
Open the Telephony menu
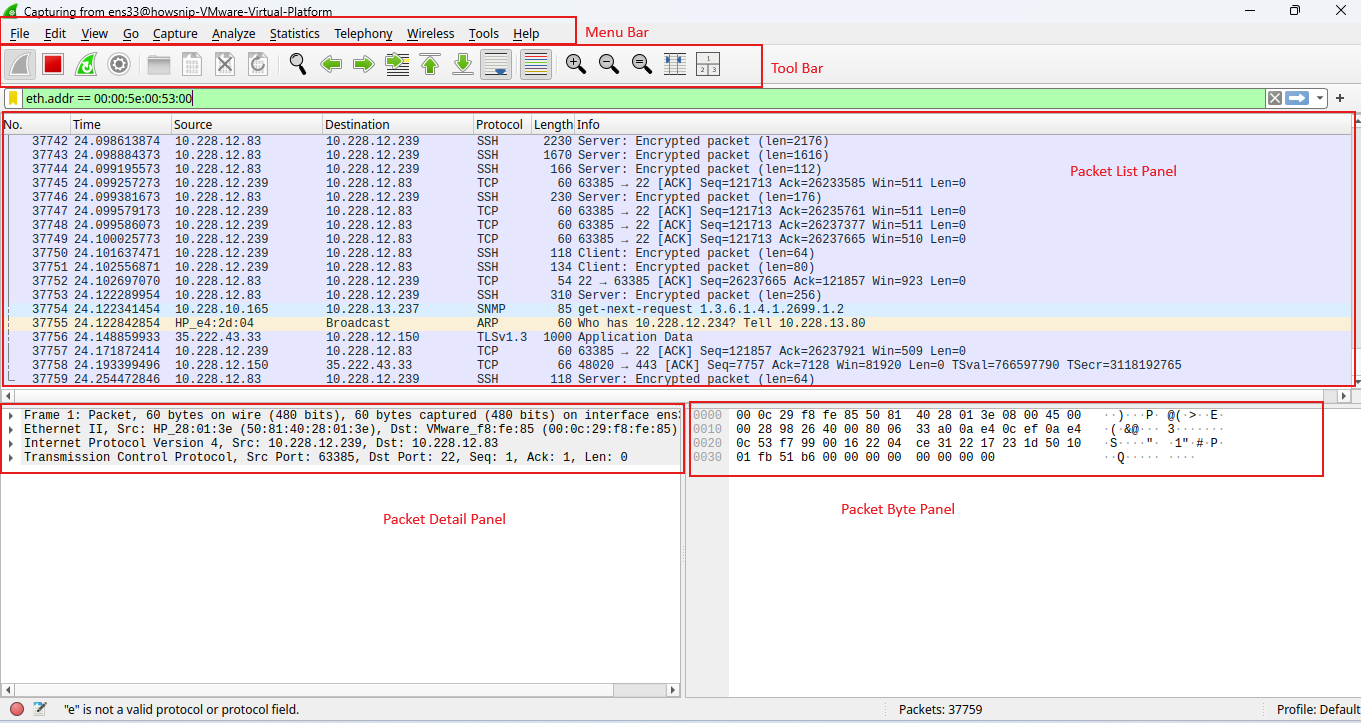[363, 33]
